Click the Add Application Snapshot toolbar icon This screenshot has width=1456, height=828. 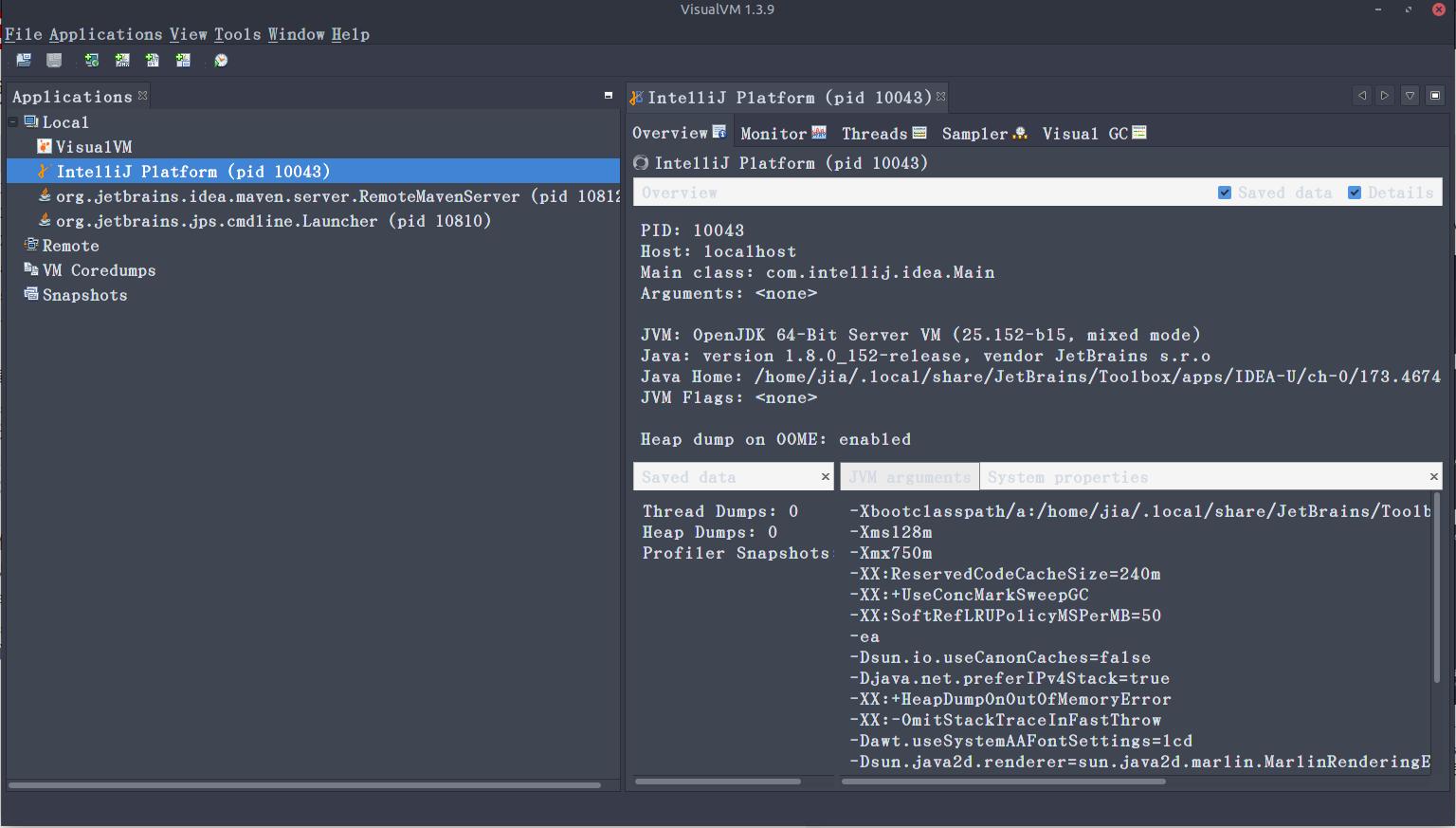click(x=183, y=61)
